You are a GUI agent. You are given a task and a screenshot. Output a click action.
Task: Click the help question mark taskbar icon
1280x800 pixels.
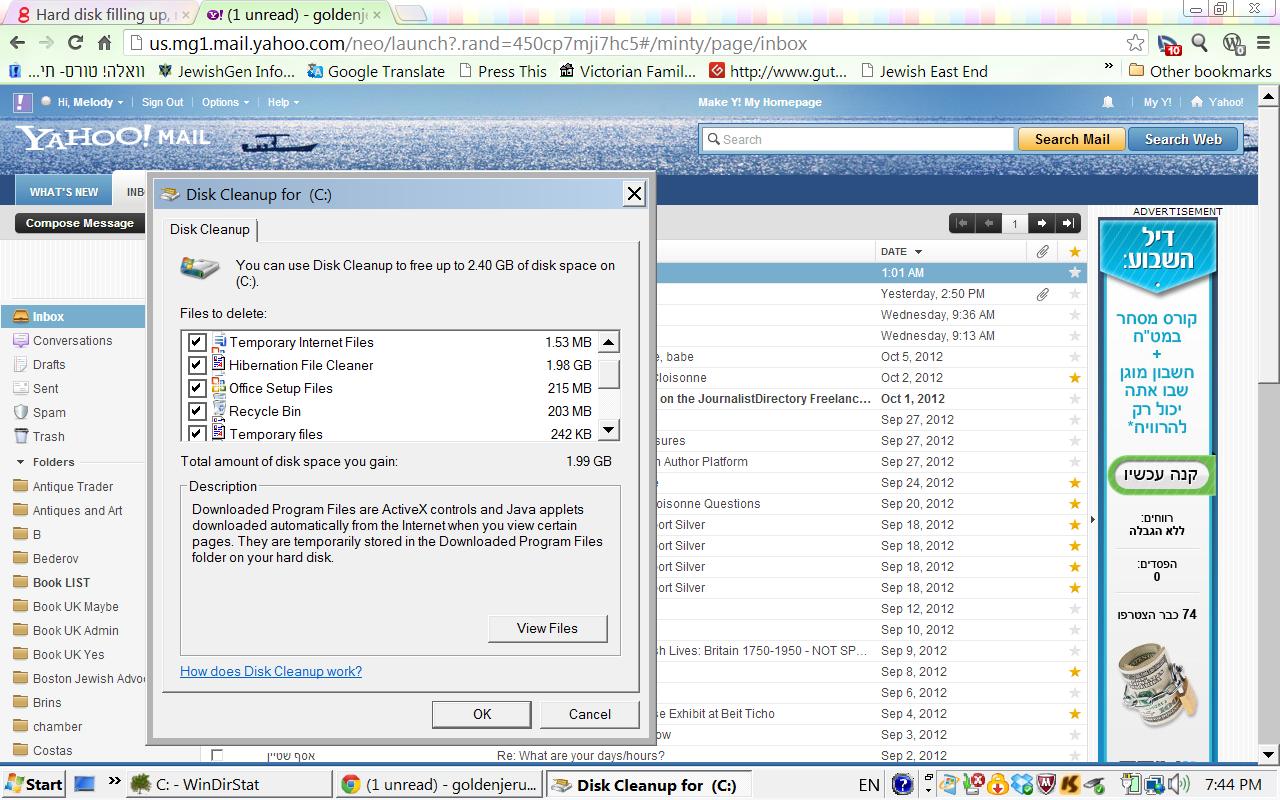point(901,784)
